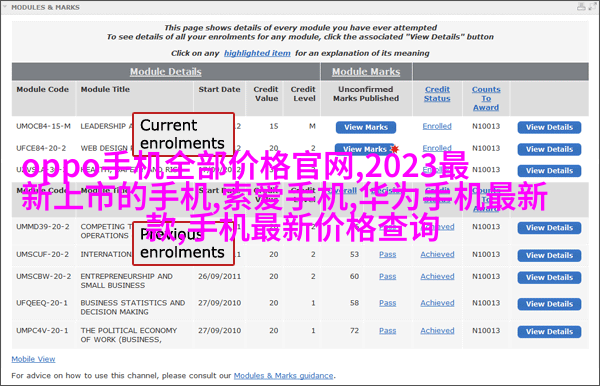600x386 pixels.
Task: Click start date 26/09/2011 for UMSCBW-20-2
Action: pyautogui.click(x=219, y=276)
